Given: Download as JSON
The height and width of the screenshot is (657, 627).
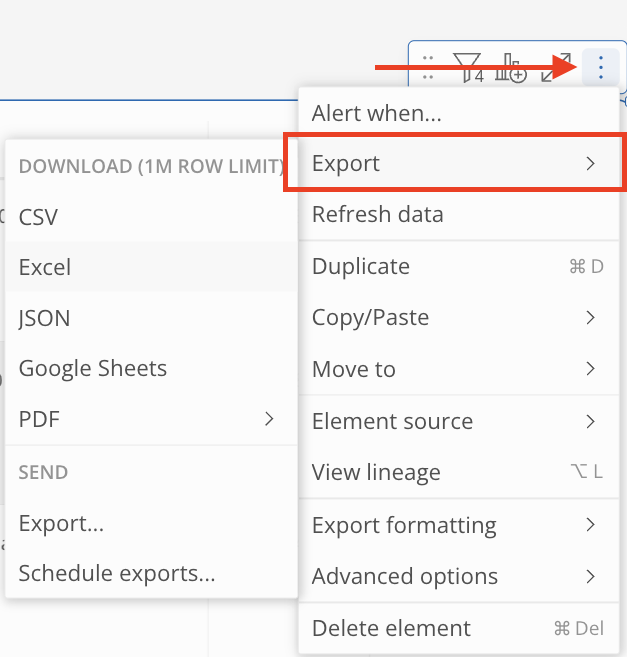Looking at the screenshot, I should pyautogui.click(x=151, y=318).
